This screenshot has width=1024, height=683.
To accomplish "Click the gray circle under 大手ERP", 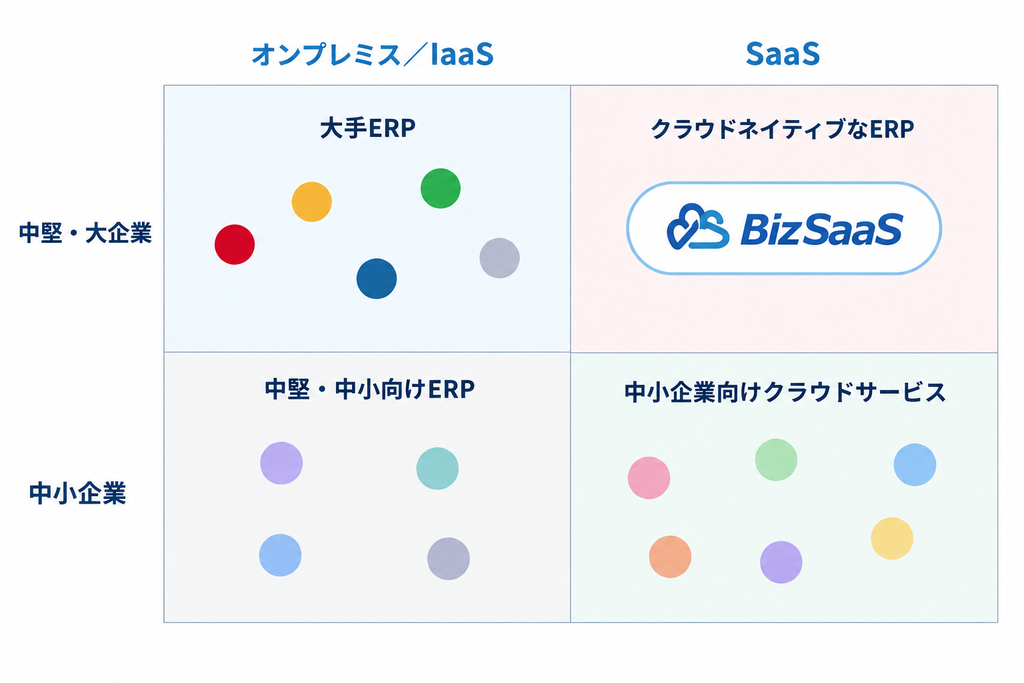I will (x=500, y=258).
